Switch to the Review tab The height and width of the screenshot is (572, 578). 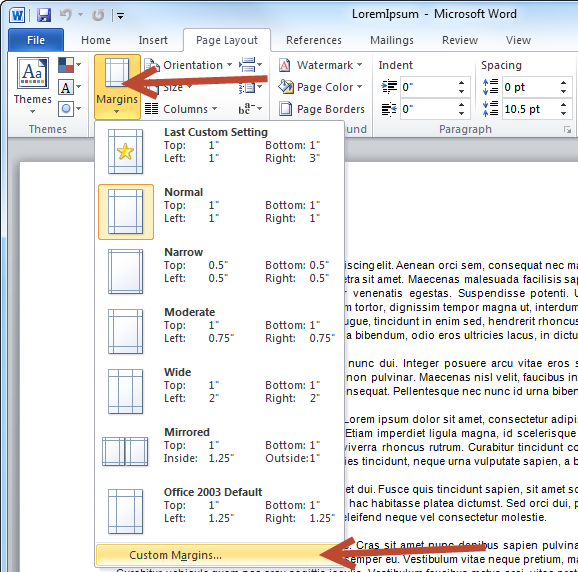point(460,40)
